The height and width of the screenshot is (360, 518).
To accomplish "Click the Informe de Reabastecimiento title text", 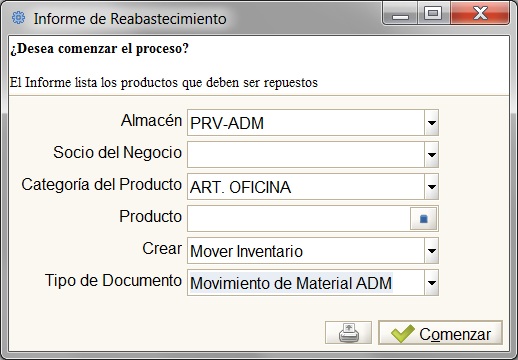I will pyautogui.click(x=130, y=19).
